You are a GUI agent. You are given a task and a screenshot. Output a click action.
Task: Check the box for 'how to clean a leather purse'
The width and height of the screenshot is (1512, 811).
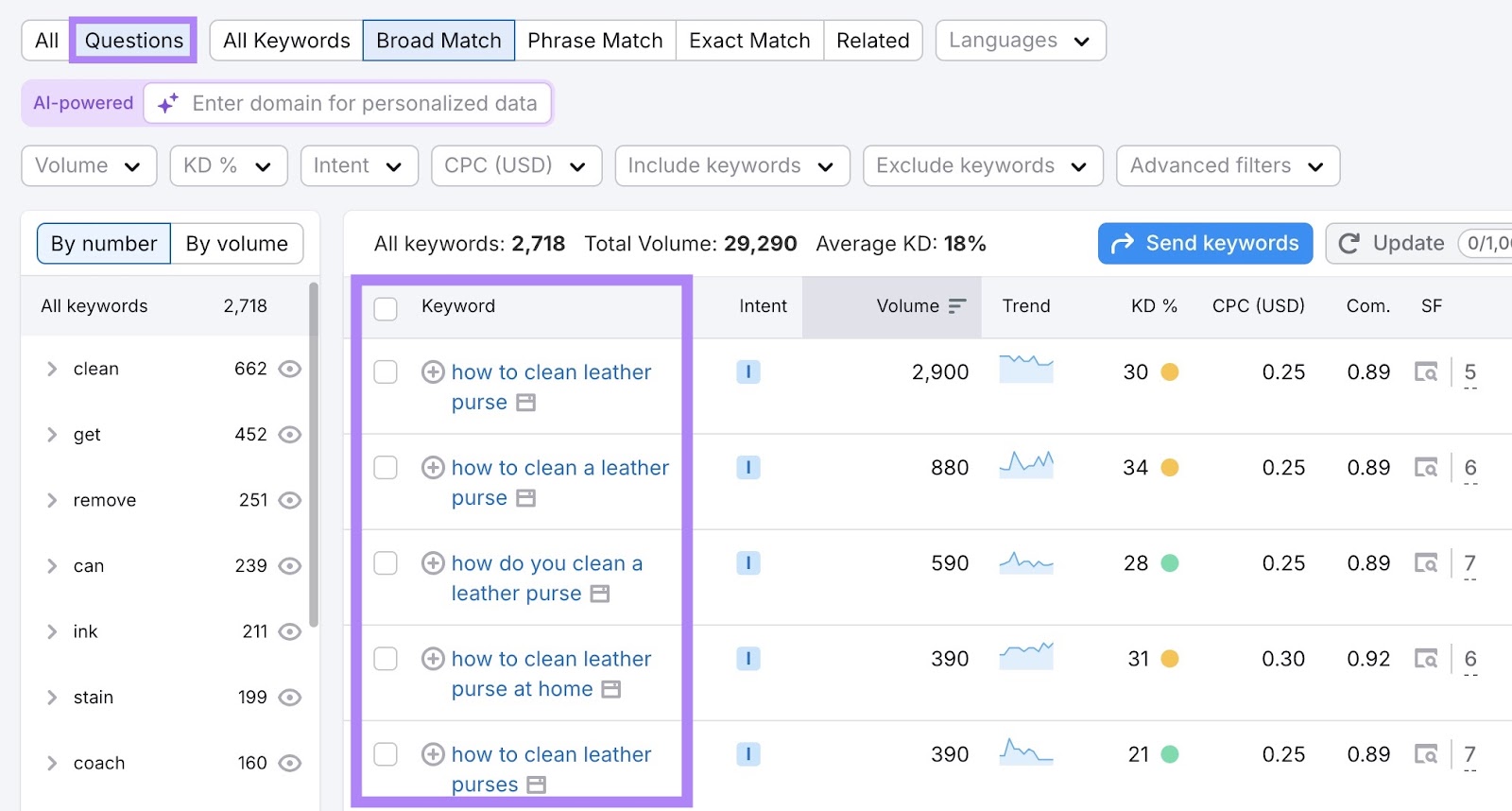click(386, 468)
